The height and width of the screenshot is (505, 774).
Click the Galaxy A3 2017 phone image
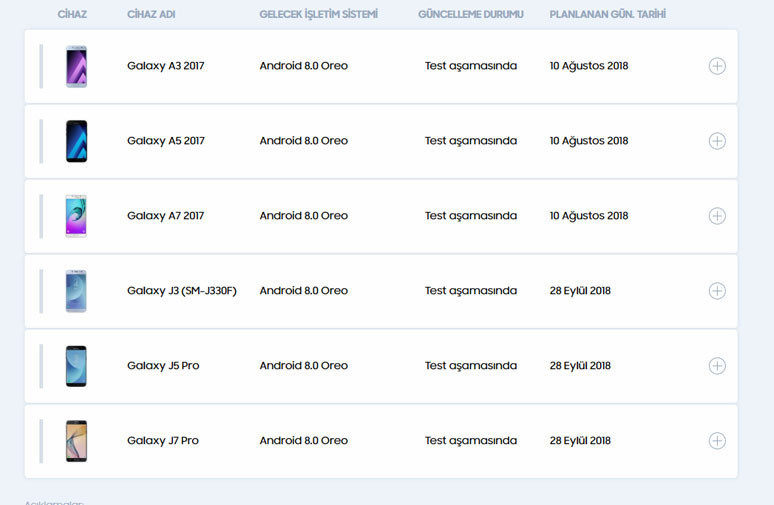click(x=76, y=66)
